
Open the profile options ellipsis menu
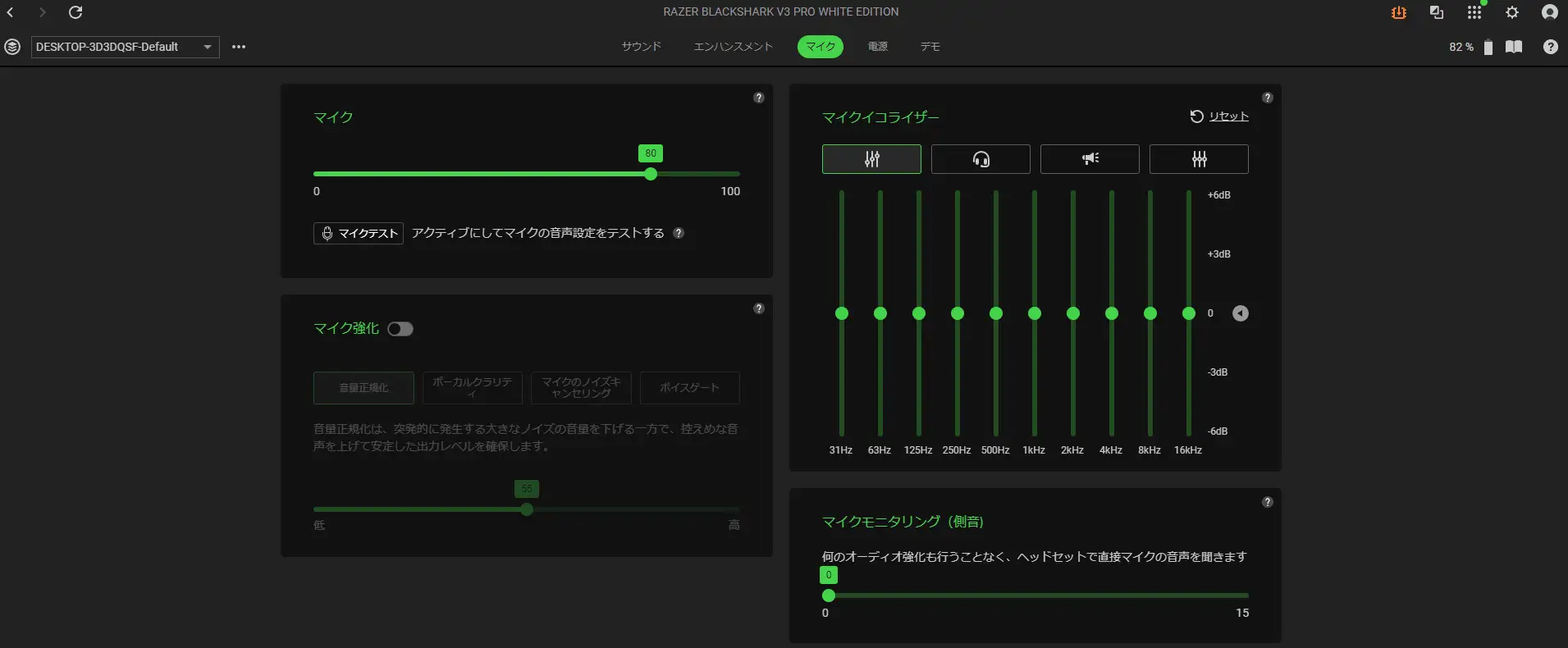tap(239, 47)
